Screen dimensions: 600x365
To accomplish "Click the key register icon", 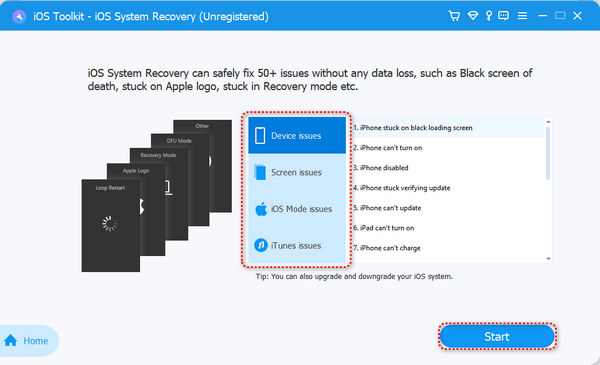I will click(x=489, y=16).
